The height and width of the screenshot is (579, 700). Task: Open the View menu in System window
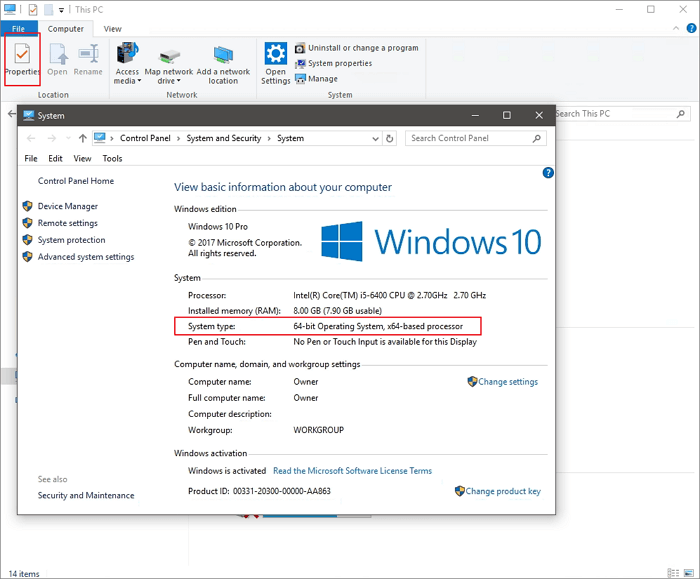[x=82, y=158]
